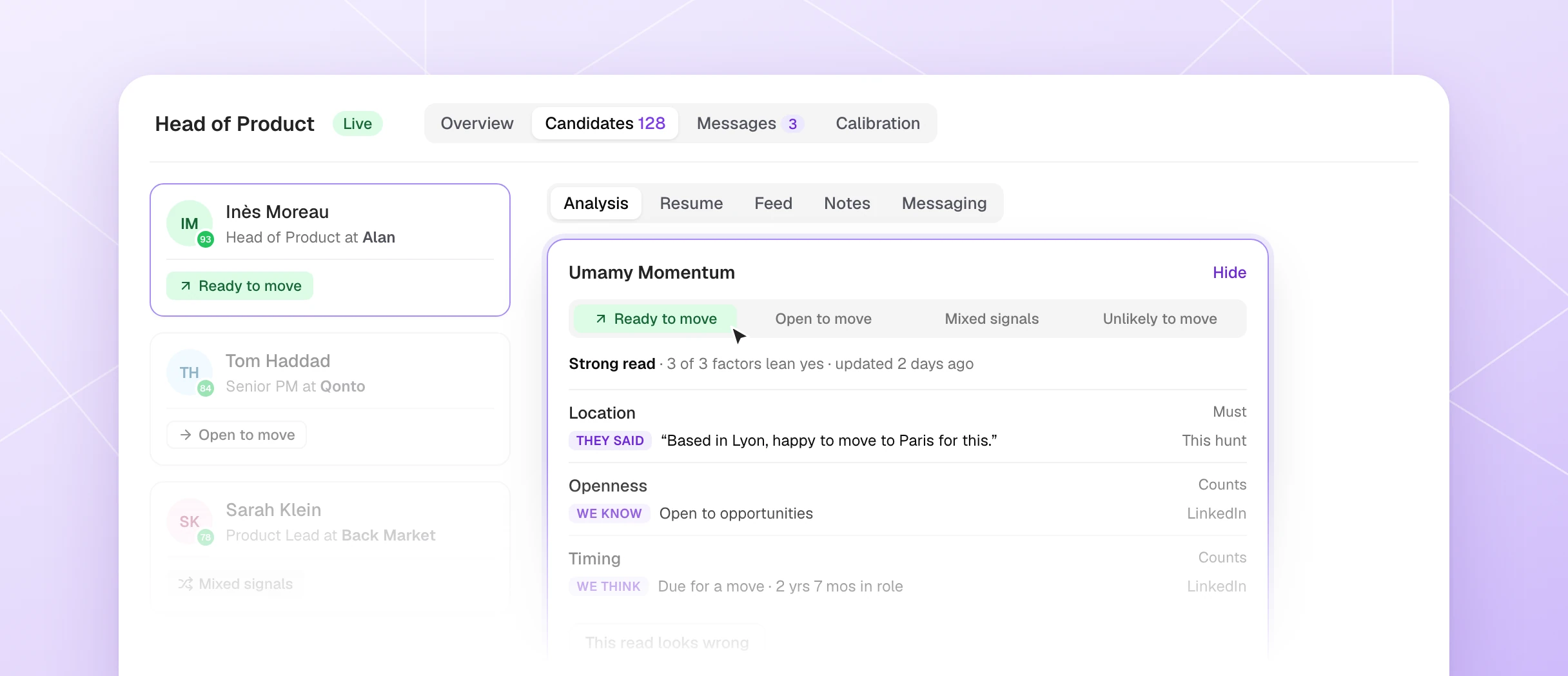
Task: Open the Messaging sub-tab
Action: pos(944,203)
